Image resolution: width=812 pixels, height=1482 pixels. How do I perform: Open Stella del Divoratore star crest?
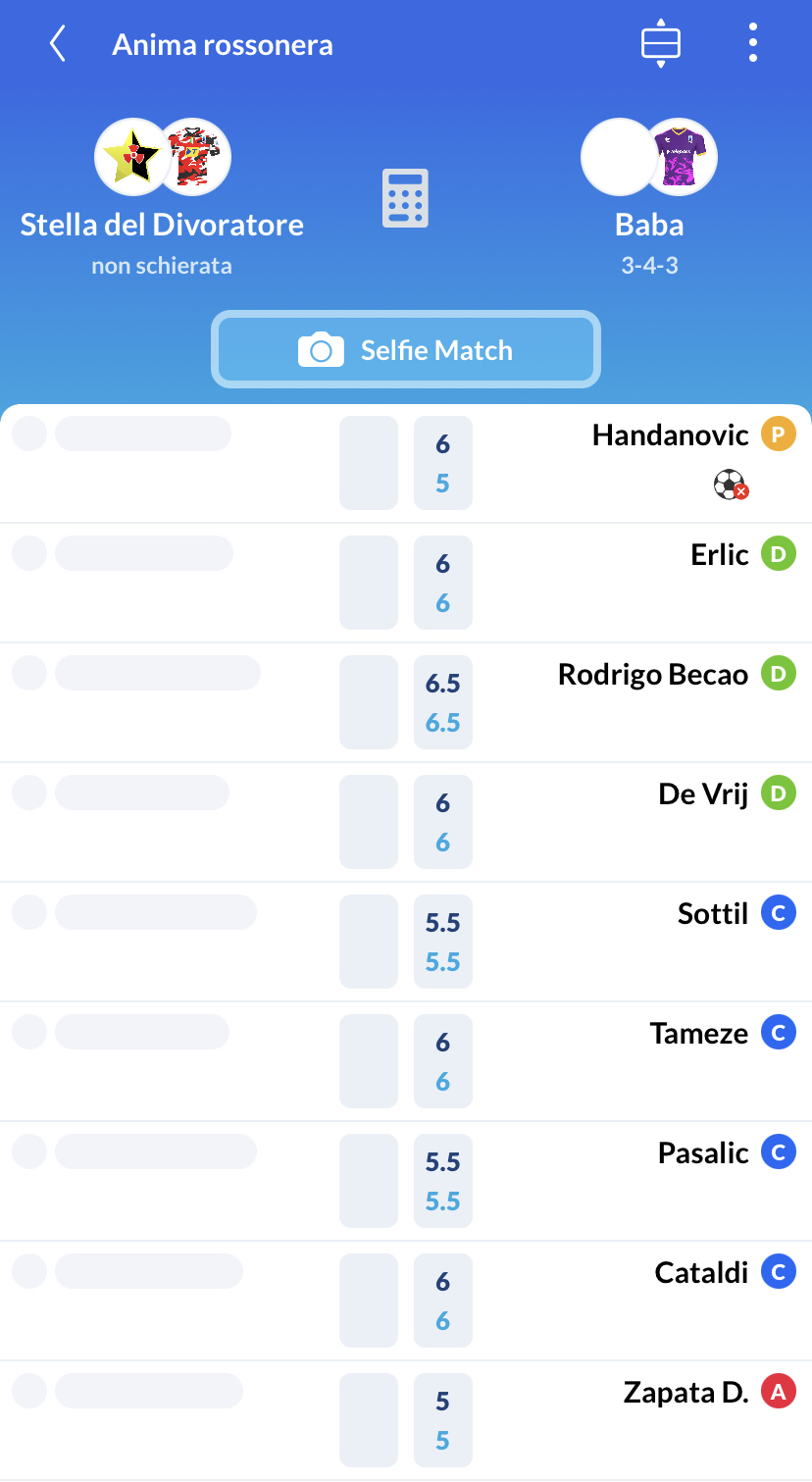(130, 157)
